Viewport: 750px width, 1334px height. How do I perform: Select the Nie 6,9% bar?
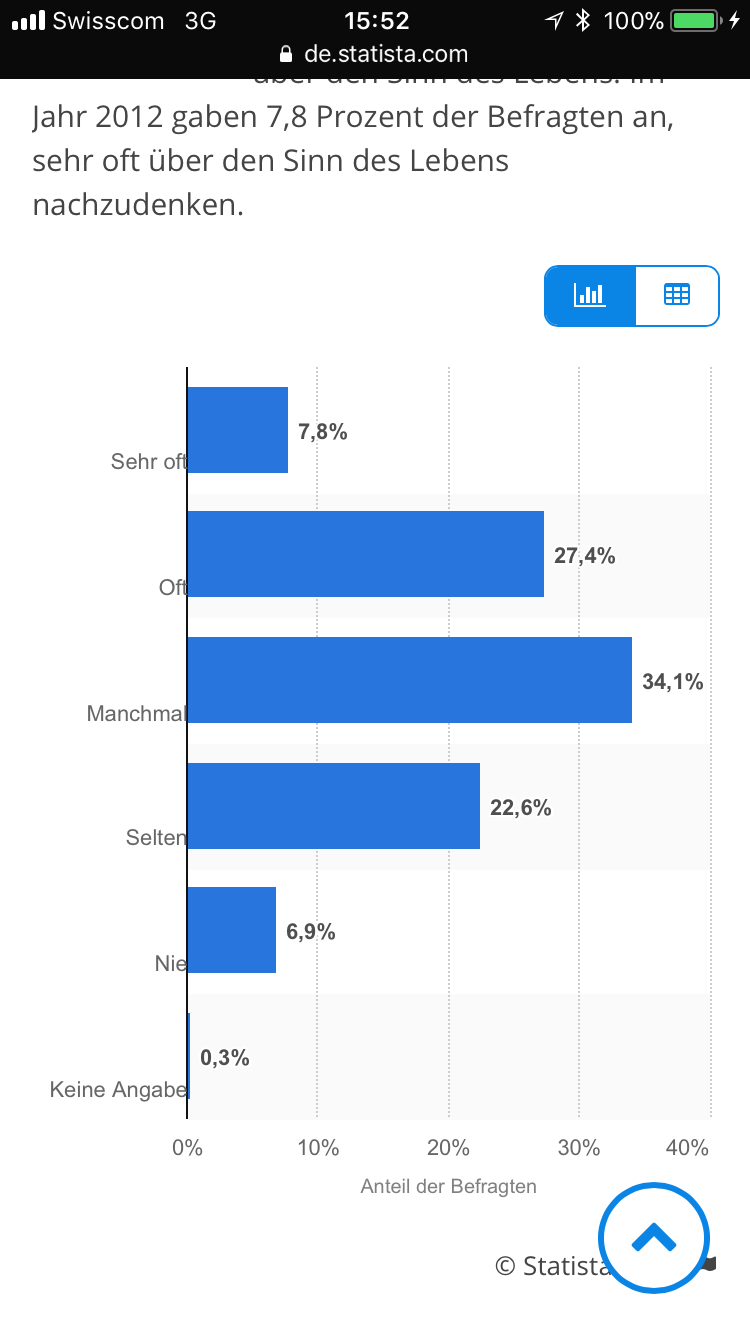232,930
